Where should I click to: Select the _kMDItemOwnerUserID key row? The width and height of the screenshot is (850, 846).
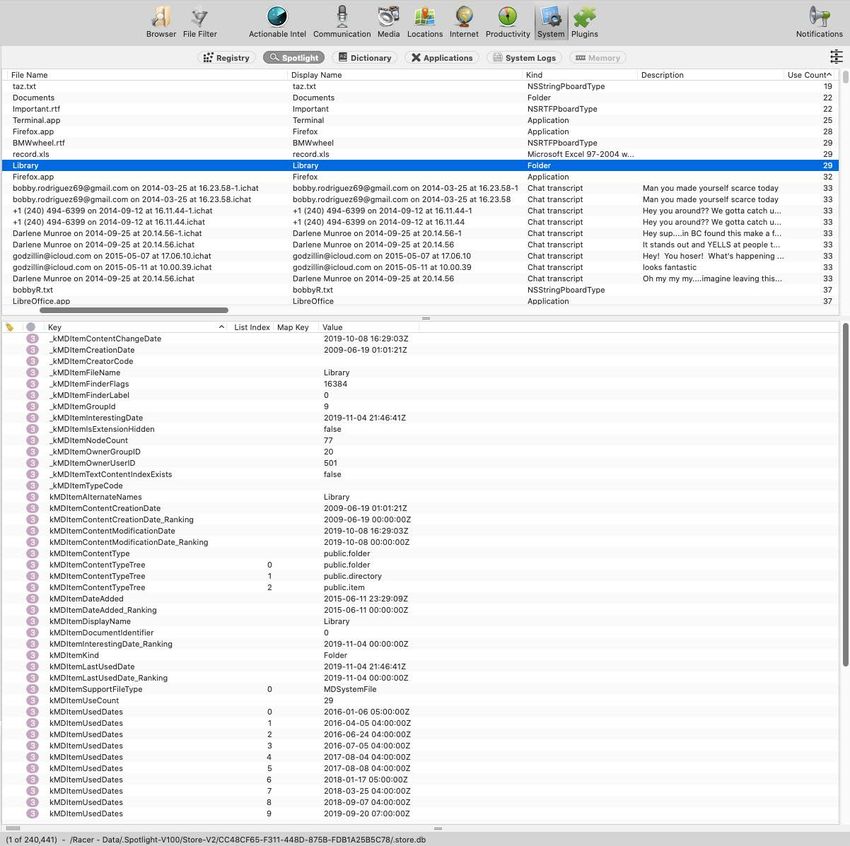[420, 463]
